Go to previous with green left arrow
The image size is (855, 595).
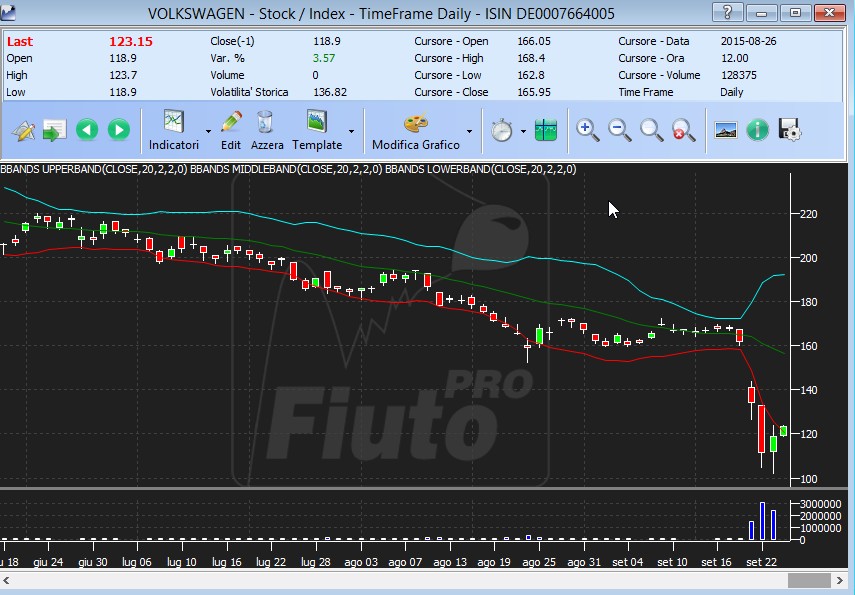click(x=87, y=130)
